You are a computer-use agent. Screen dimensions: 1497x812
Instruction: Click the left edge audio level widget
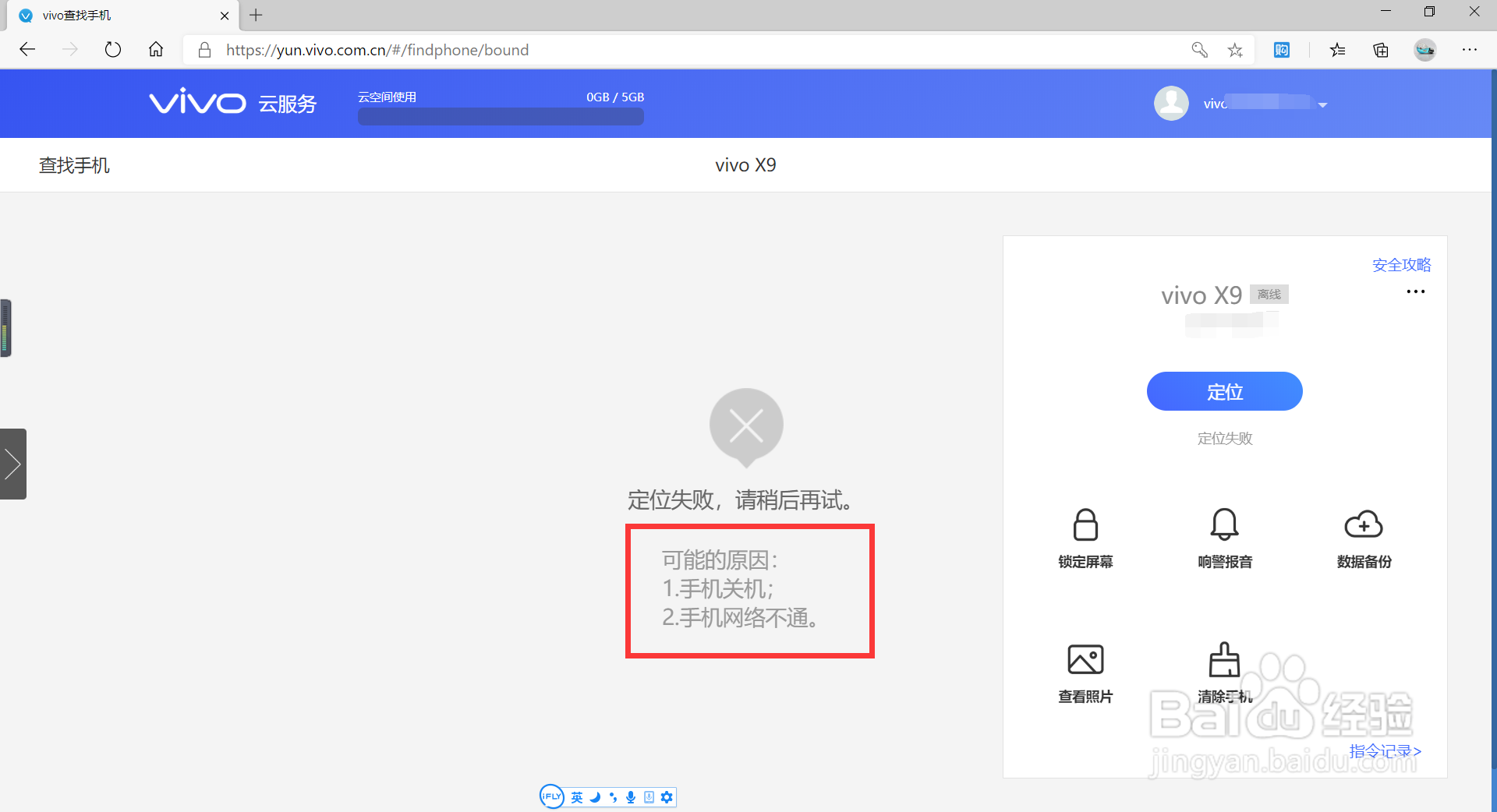click(x=5, y=328)
